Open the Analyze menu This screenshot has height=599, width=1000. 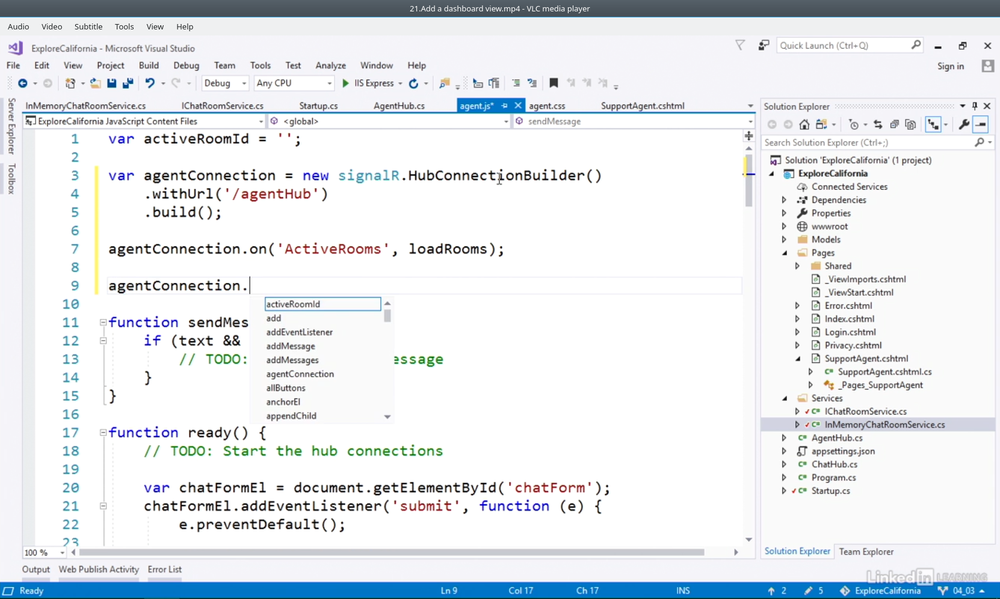[x=330, y=65]
